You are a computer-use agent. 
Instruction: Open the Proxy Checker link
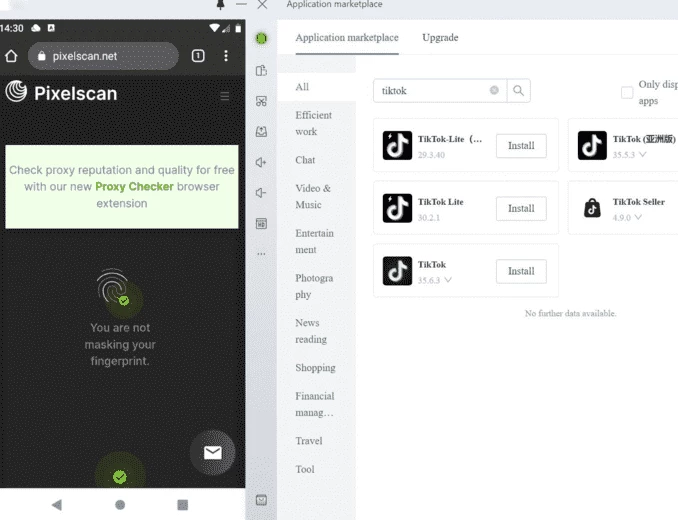pyautogui.click(x=134, y=186)
